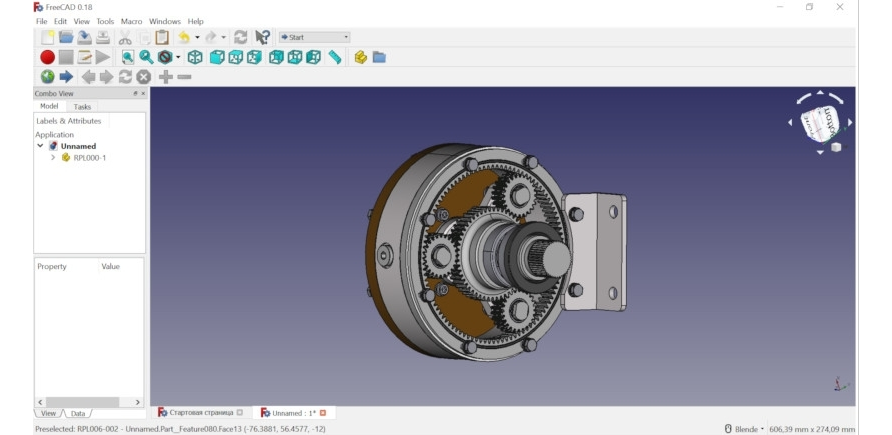
Task: Click the Measure distance ruler icon
Action: pos(334,57)
